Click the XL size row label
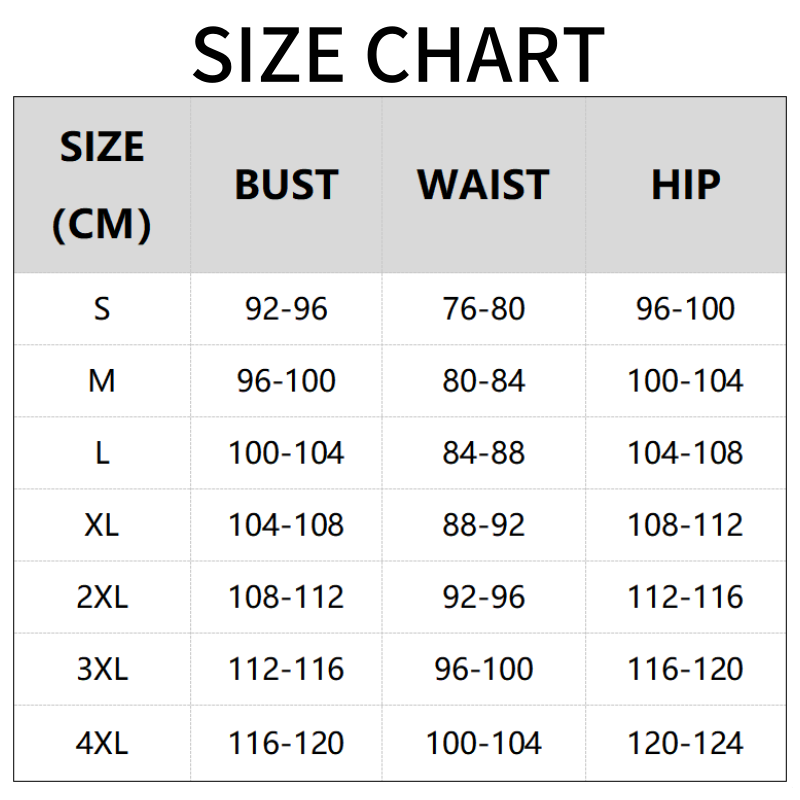Image resolution: width=800 pixels, height=800 pixels. pos(102,525)
